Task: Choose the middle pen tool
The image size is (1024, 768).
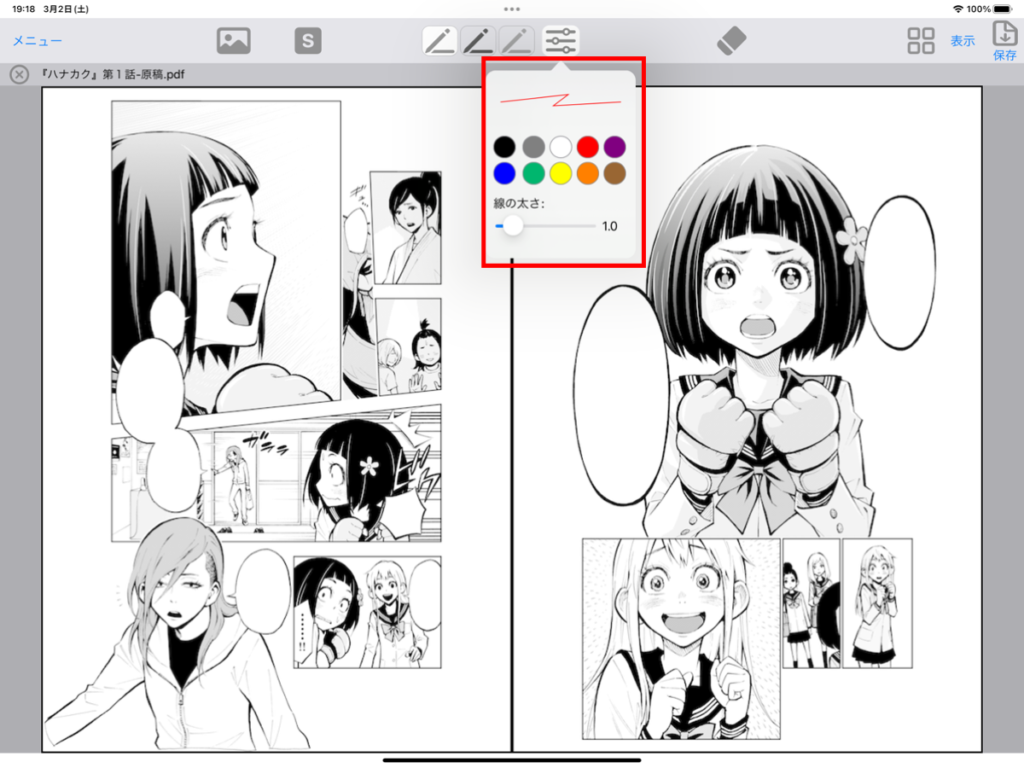Action: click(478, 40)
